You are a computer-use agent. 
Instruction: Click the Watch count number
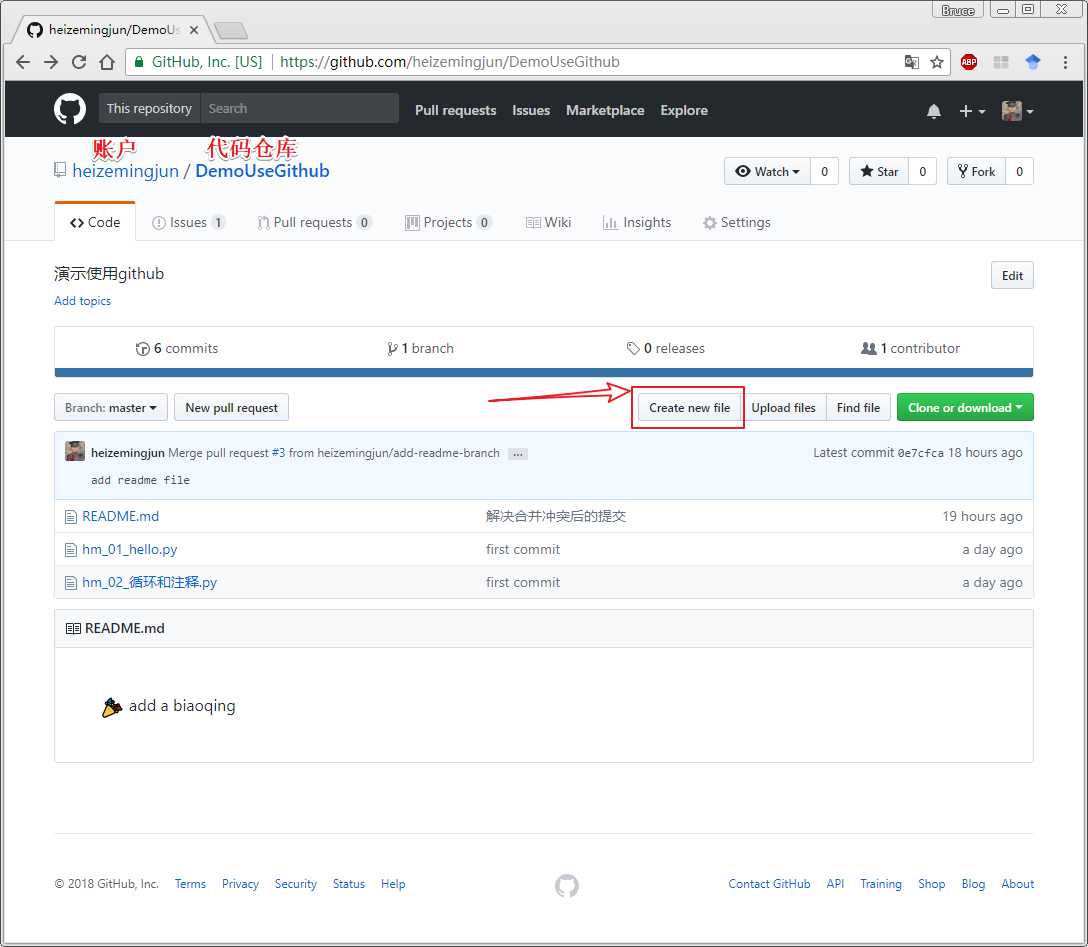(x=824, y=171)
